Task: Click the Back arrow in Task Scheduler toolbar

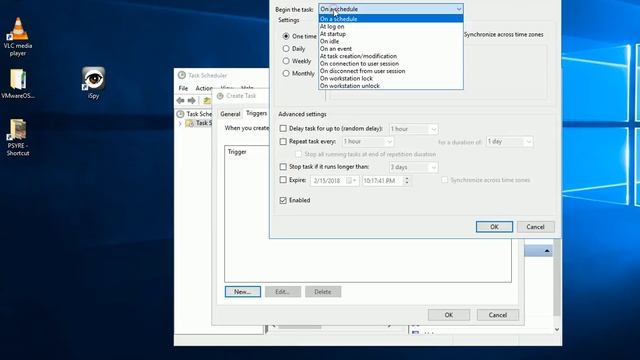Action: [x=180, y=100]
